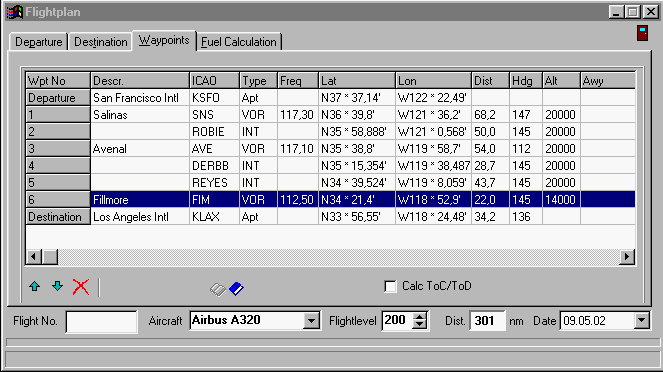Click the table scrollbar right arrow
Screen dimensions: 663x372
pyautogui.click(x=627, y=257)
